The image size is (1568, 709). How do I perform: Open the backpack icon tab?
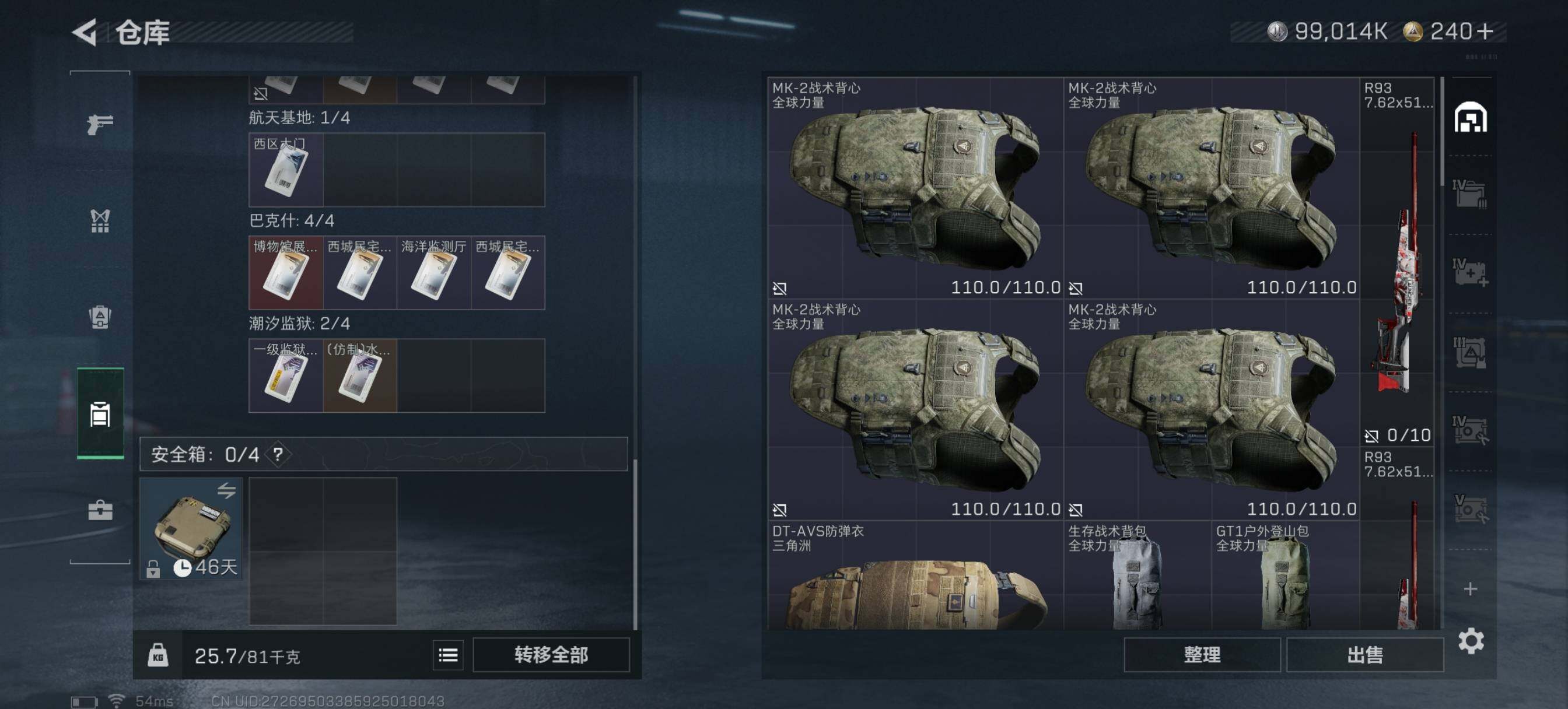100,317
